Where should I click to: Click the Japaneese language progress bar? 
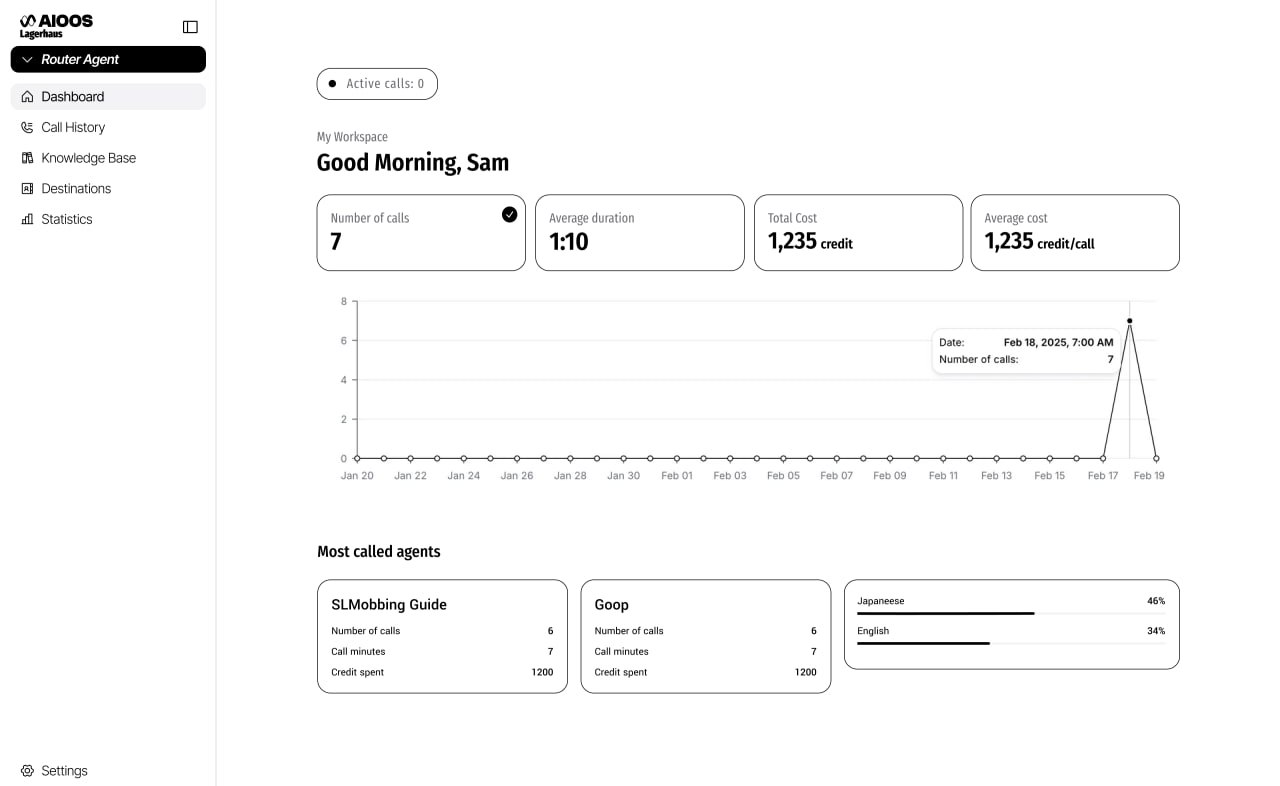coord(945,613)
